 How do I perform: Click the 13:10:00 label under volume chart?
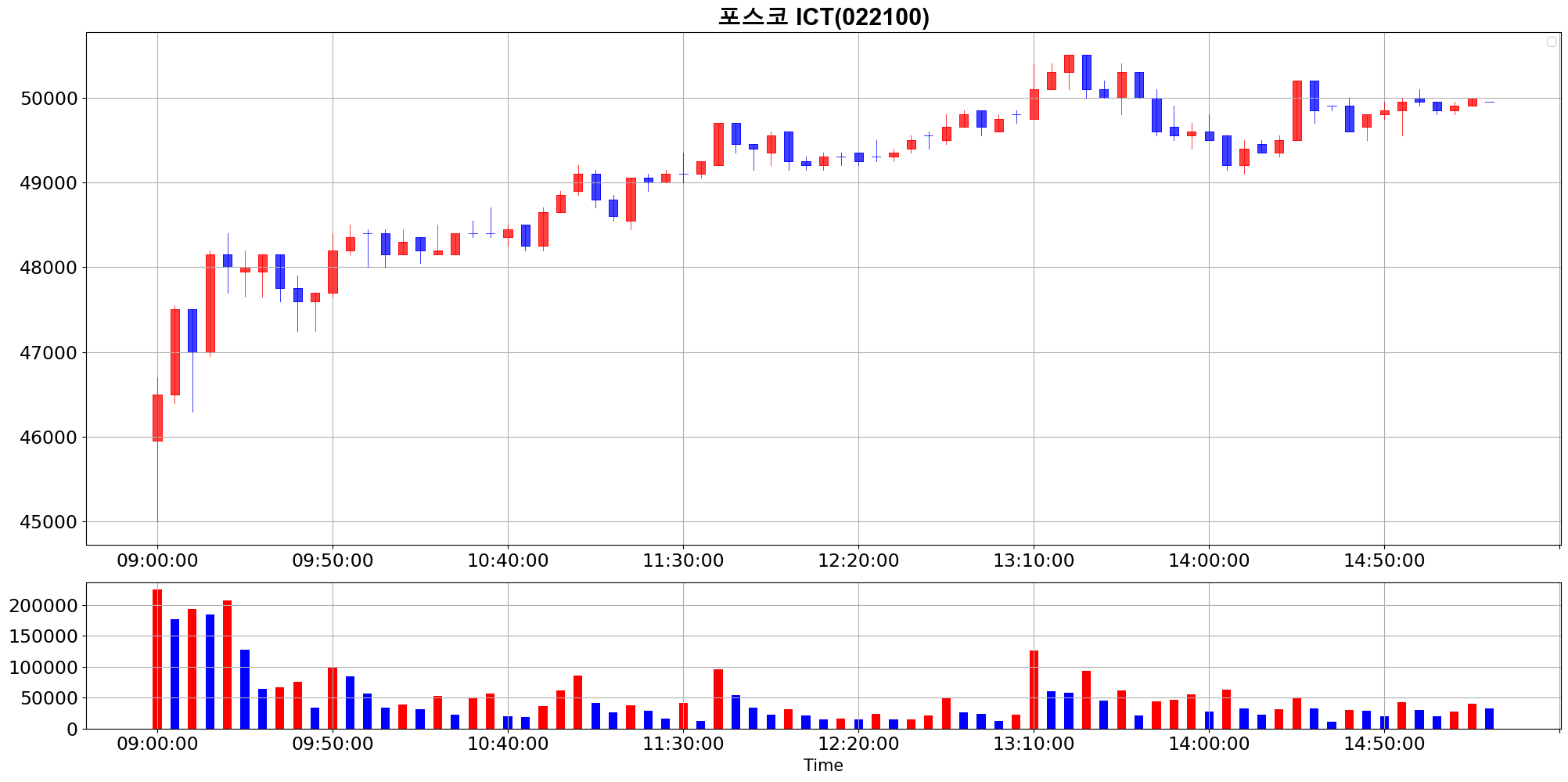pyautogui.click(x=1034, y=744)
